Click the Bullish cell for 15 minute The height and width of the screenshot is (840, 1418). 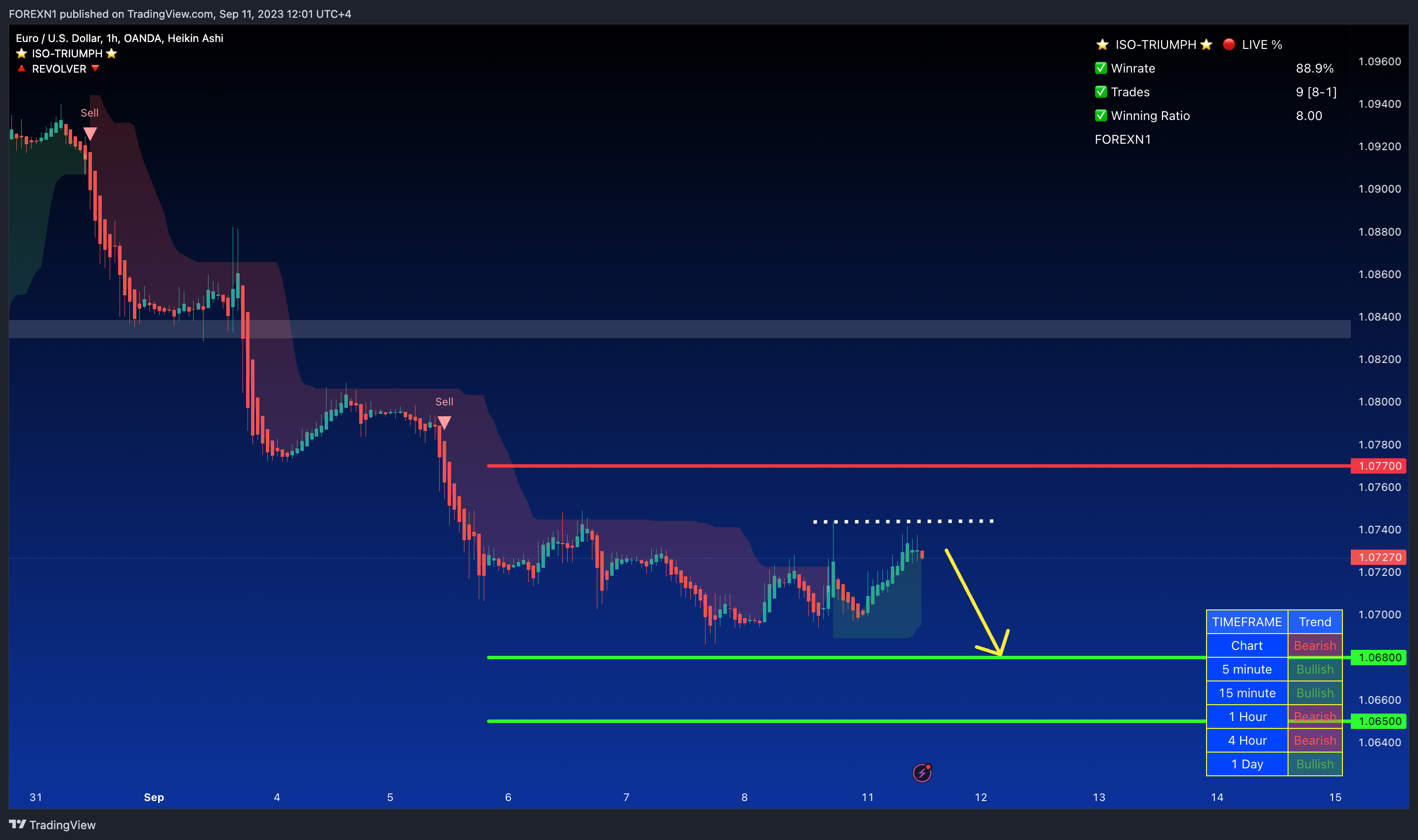[1315, 693]
